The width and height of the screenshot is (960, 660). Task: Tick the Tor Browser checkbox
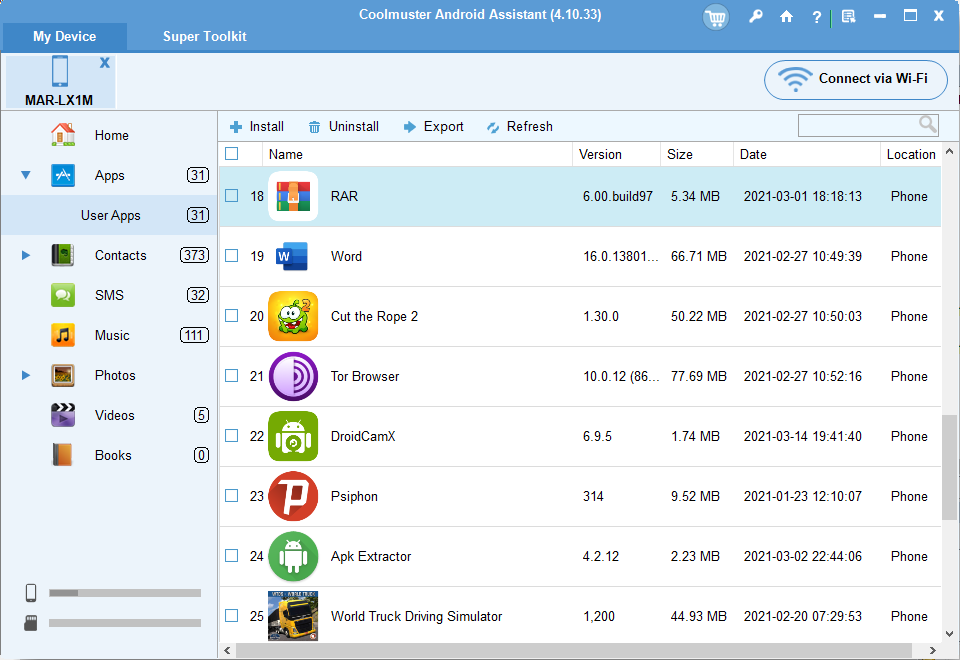(x=231, y=376)
